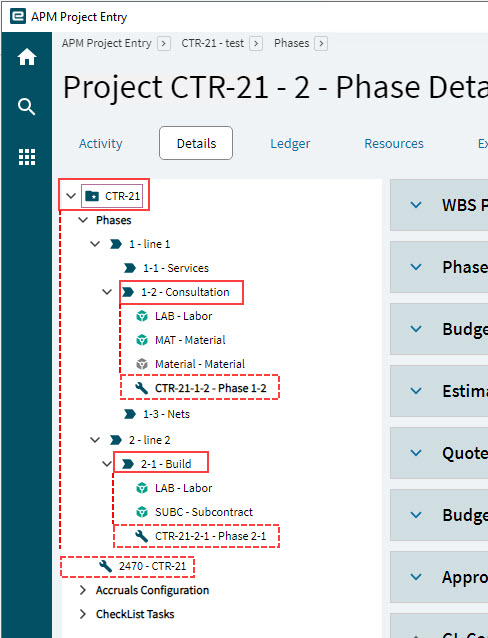Click the wrench icon for CTR-21-1-2

tap(141, 388)
